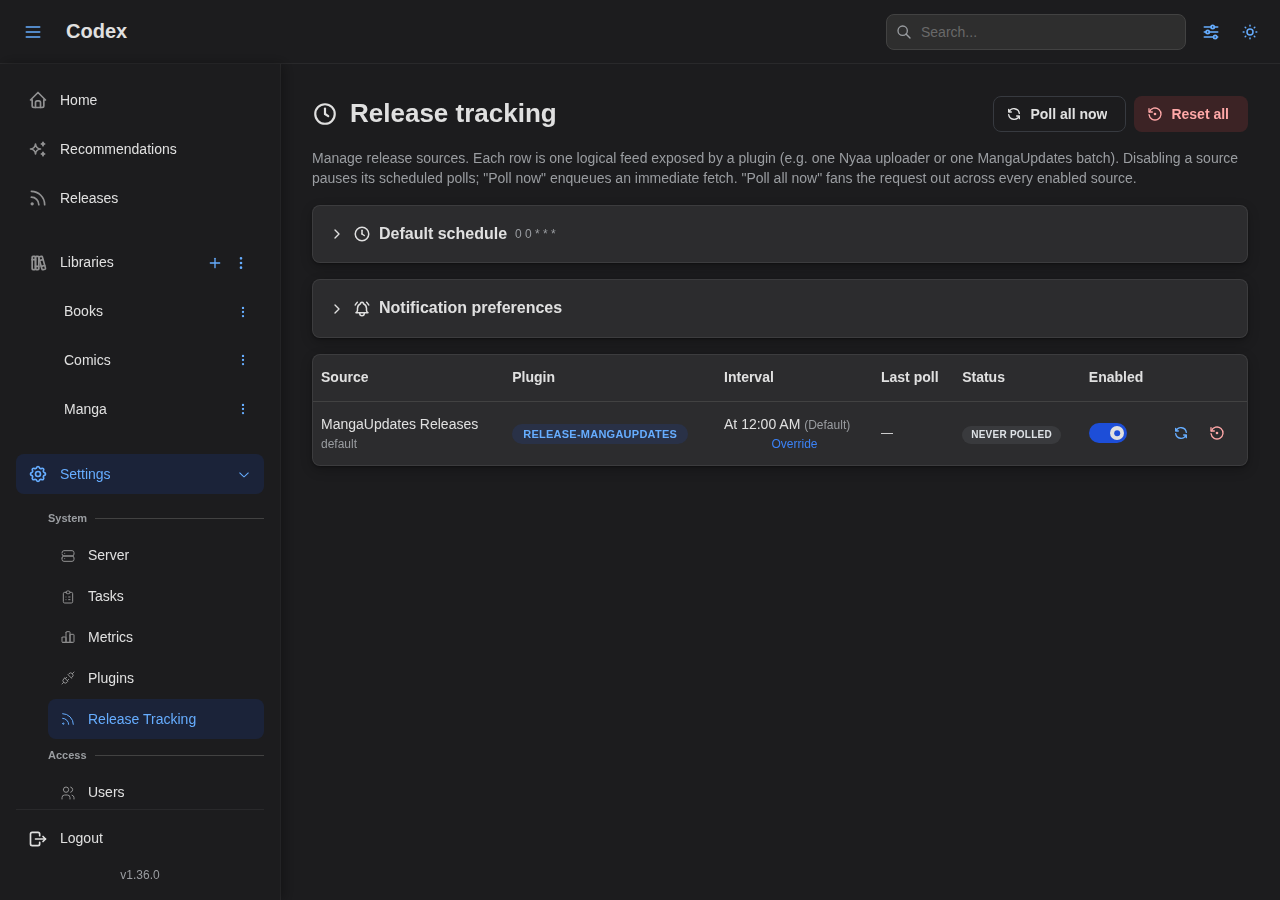Click the Status column header
The image size is (1280, 900).
pos(983,377)
